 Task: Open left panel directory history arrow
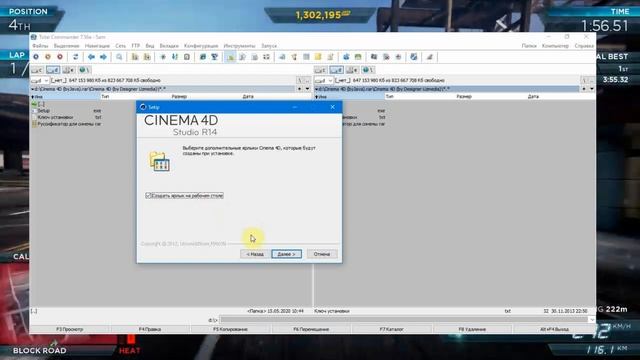[307, 89]
